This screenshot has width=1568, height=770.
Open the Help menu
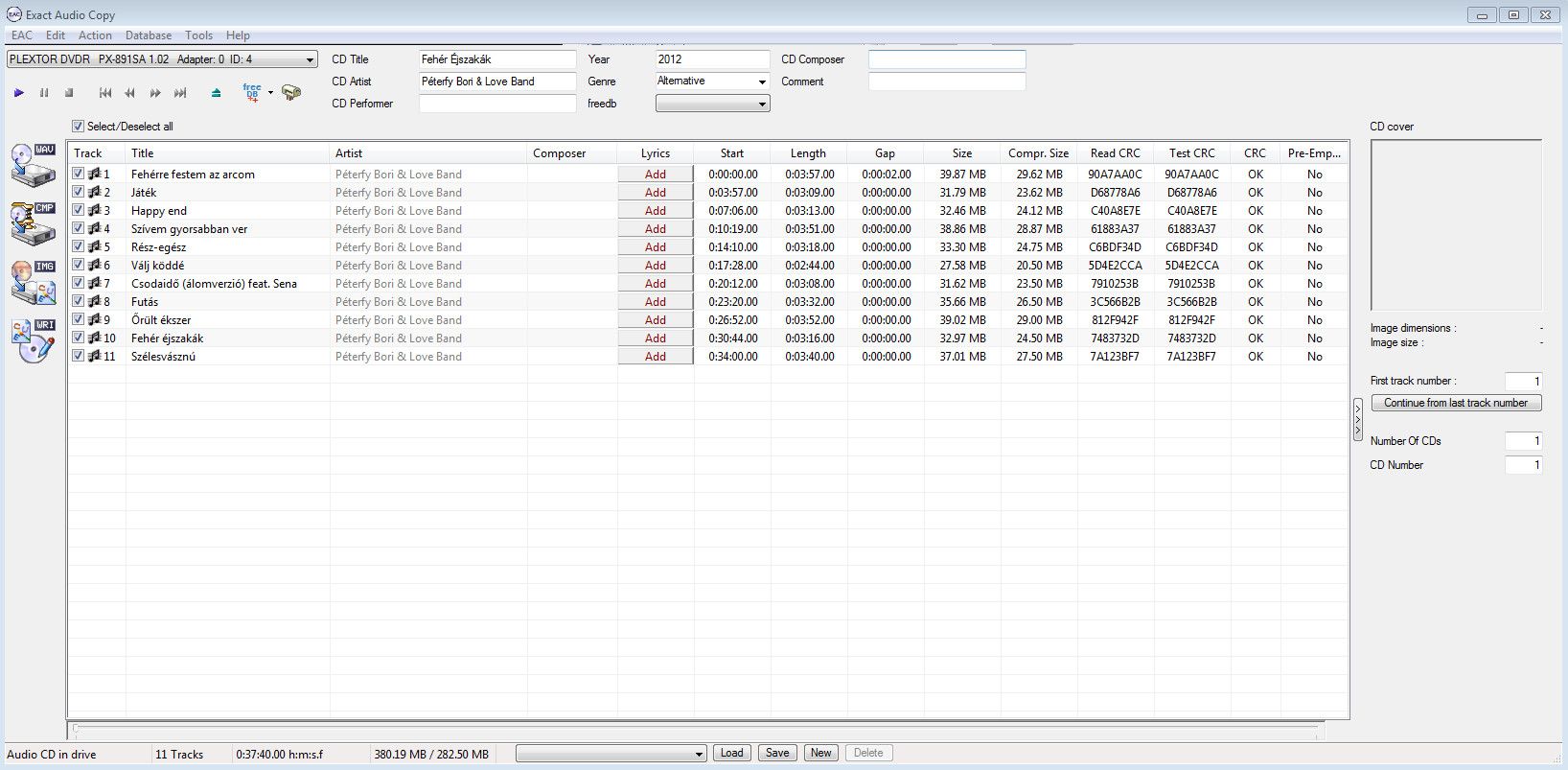pos(238,35)
